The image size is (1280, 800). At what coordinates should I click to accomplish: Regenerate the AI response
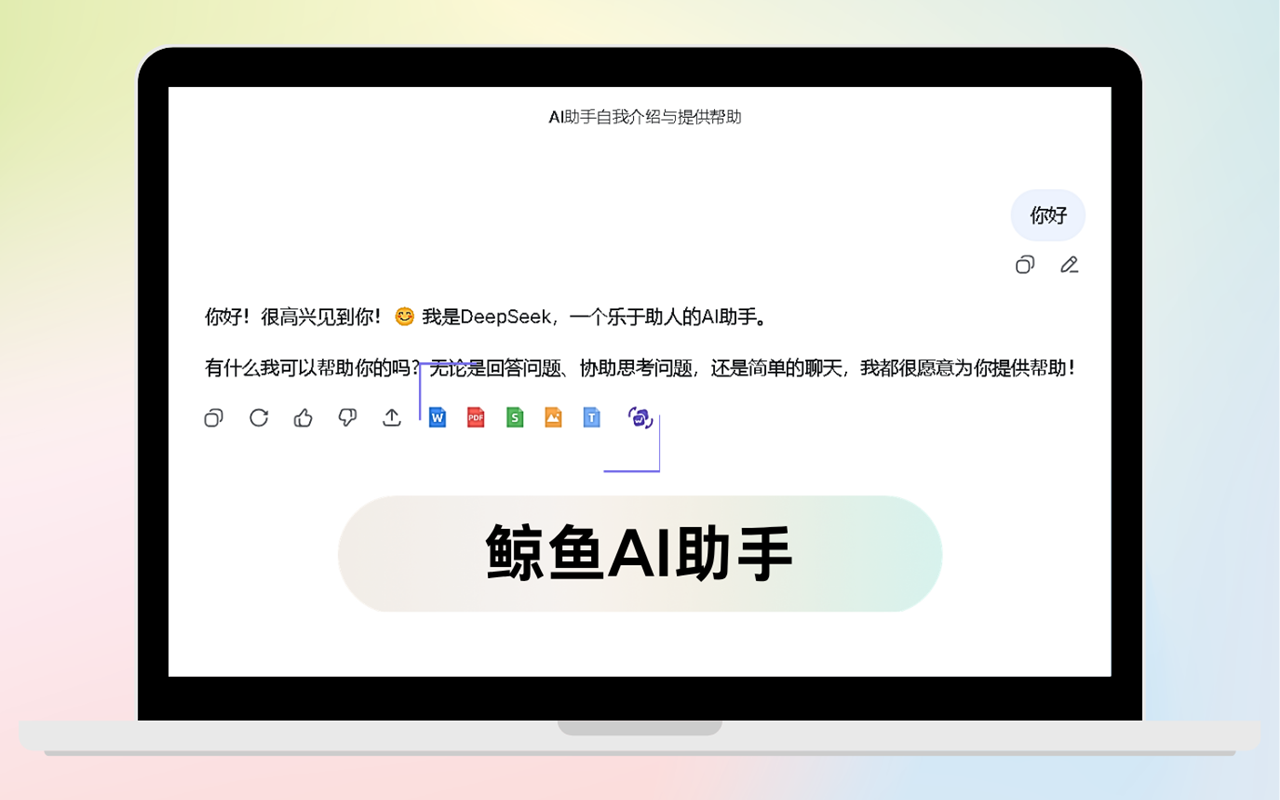(259, 418)
